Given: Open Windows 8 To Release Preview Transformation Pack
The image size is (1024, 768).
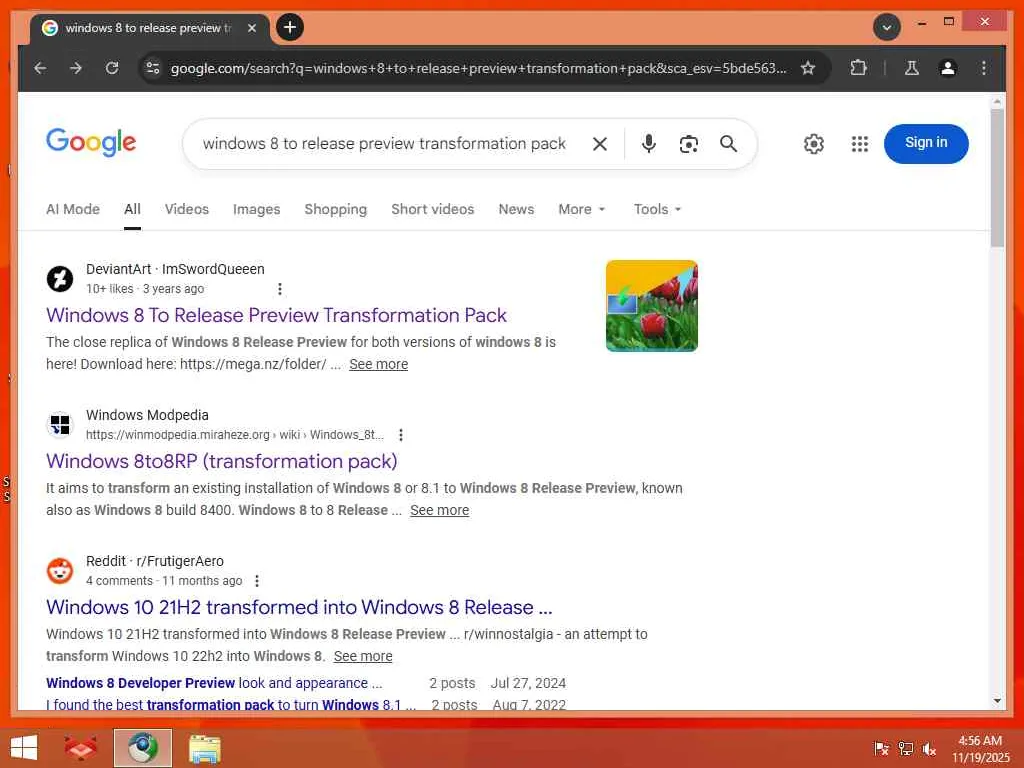Looking at the screenshot, I should (276, 315).
